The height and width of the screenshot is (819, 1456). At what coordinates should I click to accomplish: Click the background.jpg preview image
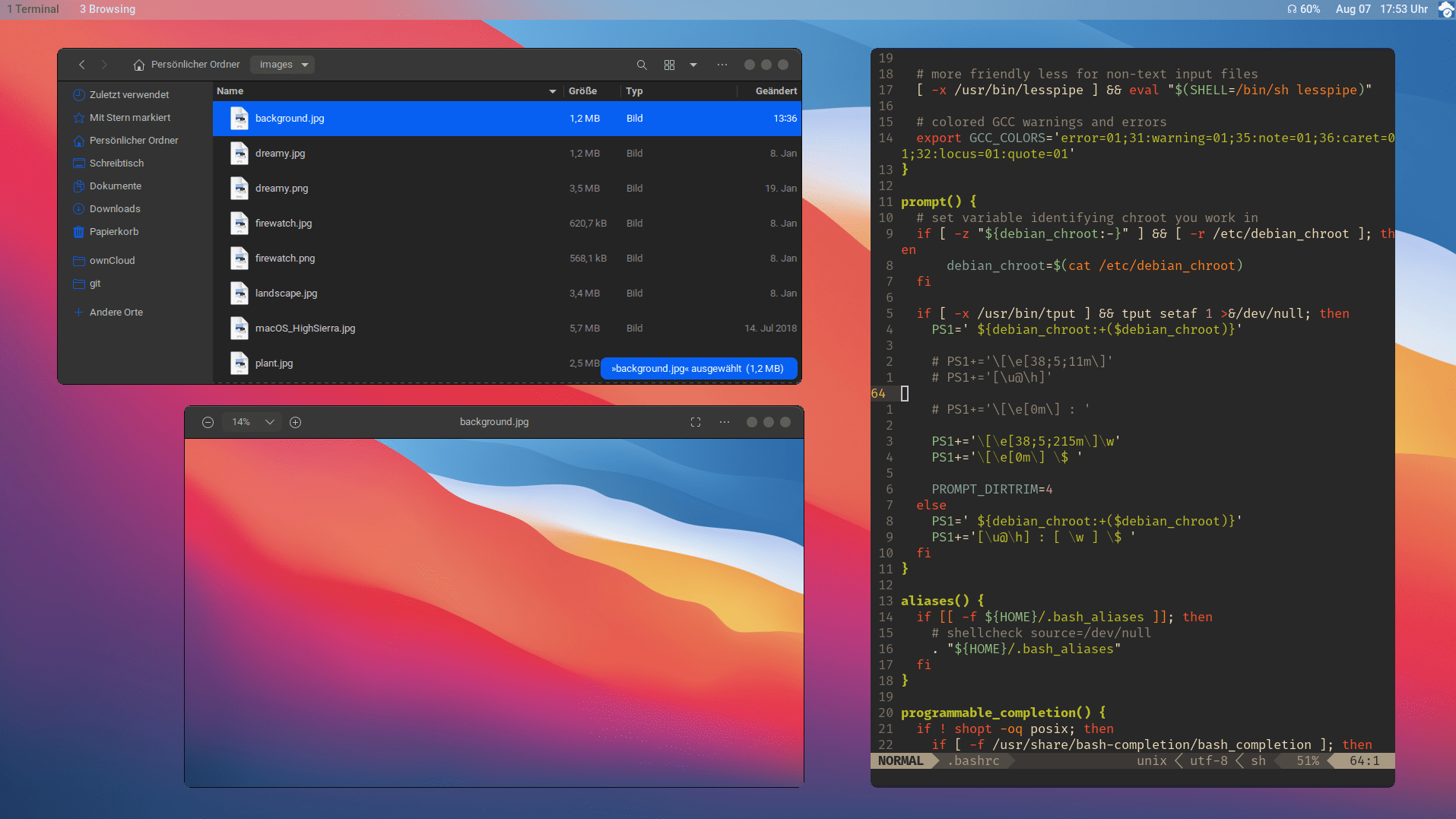pyautogui.click(x=494, y=612)
